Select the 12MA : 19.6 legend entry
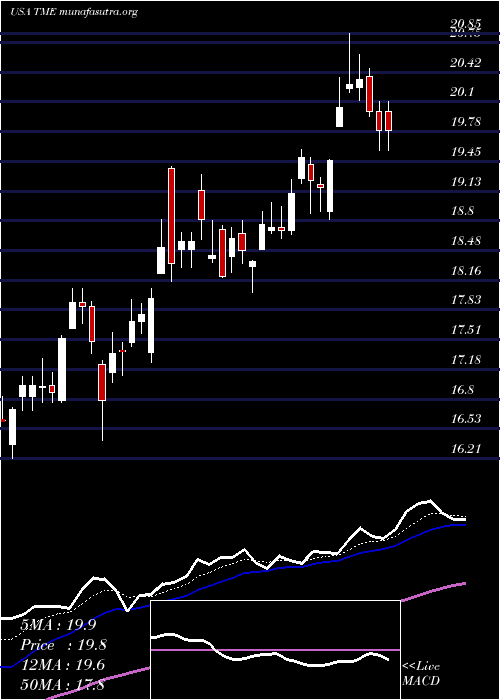Image resolution: width=500 pixels, height=700 pixels. tap(63, 665)
